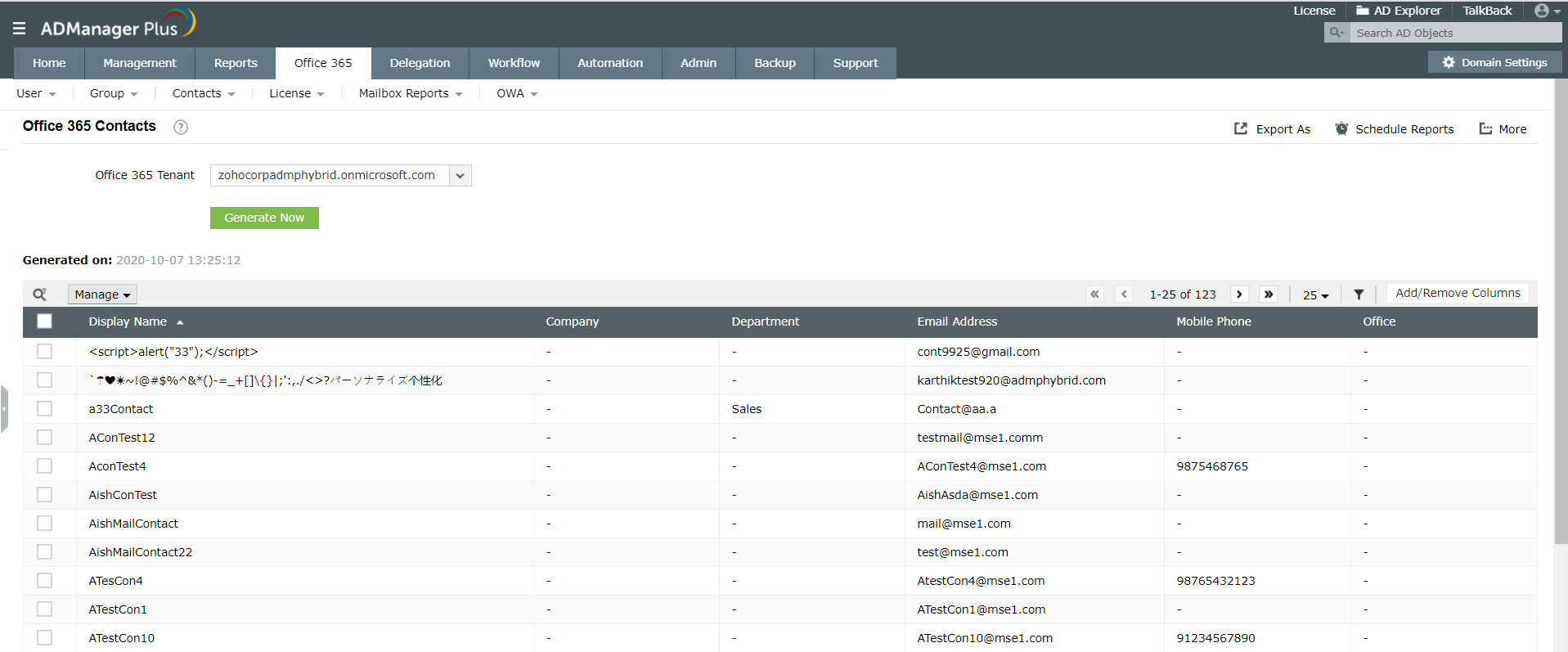The image size is (1568, 652).
Task: Click the AD Objects search magnifier icon
Action: [x=1337, y=33]
